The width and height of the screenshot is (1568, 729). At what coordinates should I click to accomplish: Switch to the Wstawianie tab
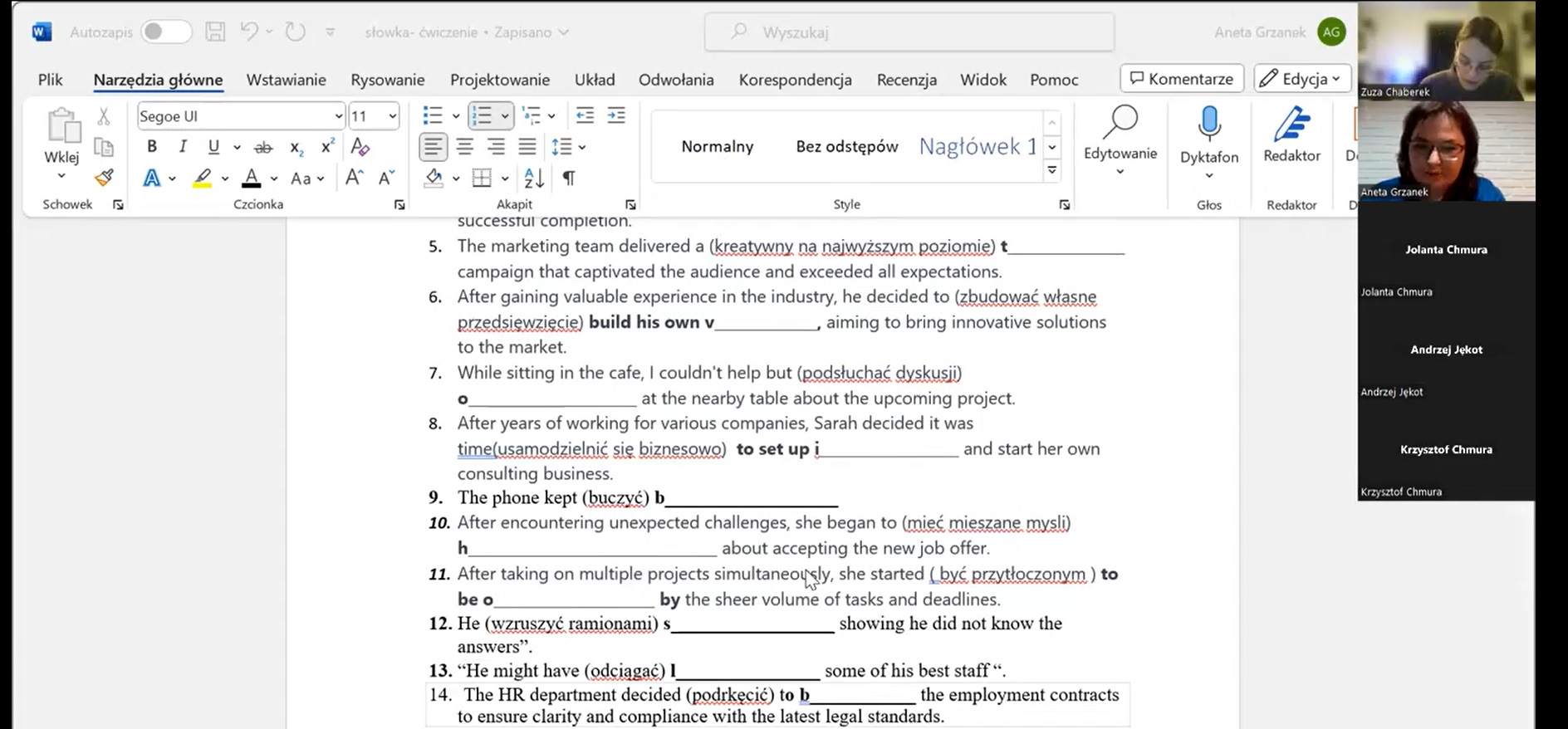[286, 80]
